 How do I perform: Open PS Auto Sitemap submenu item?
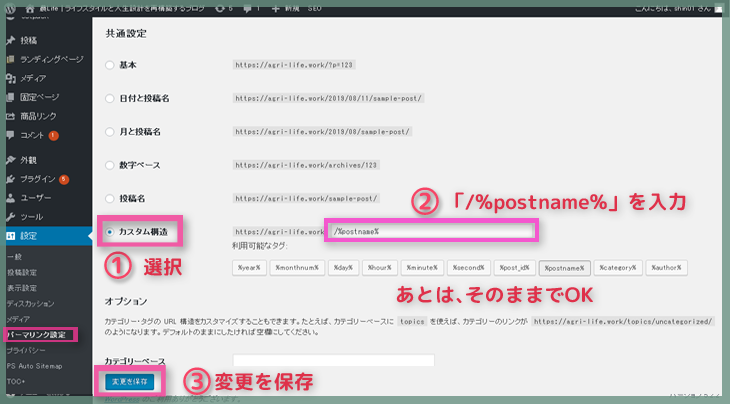34,366
